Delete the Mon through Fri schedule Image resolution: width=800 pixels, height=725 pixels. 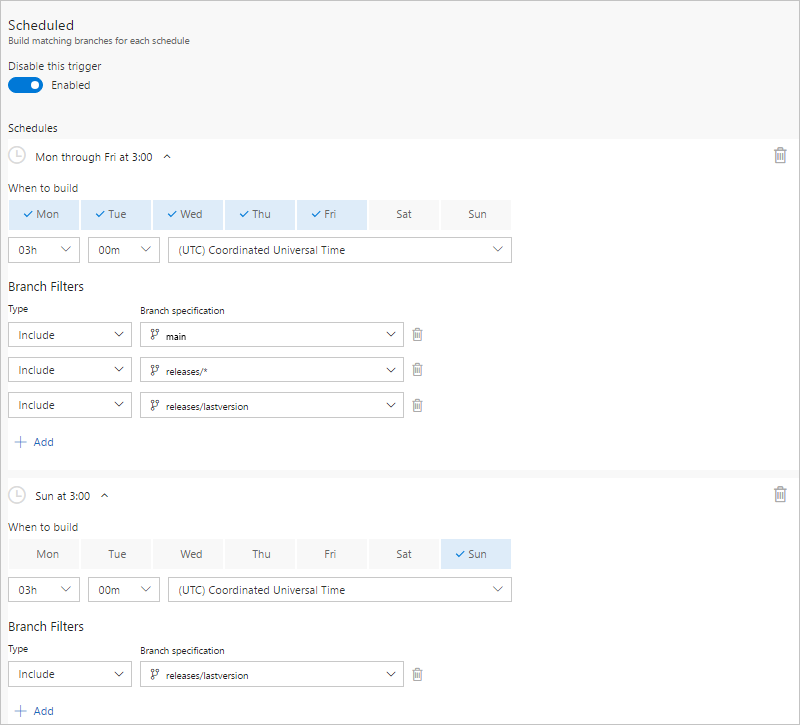780,155
